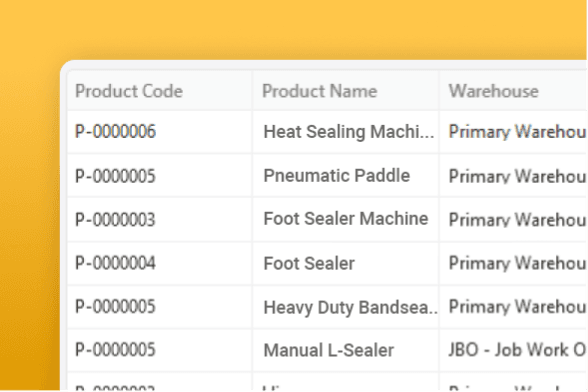This screenshot has height=392, width=588.
Task: Click Primary Warehouse in Foot Sealer Machine row
Action: pos(518,219)
